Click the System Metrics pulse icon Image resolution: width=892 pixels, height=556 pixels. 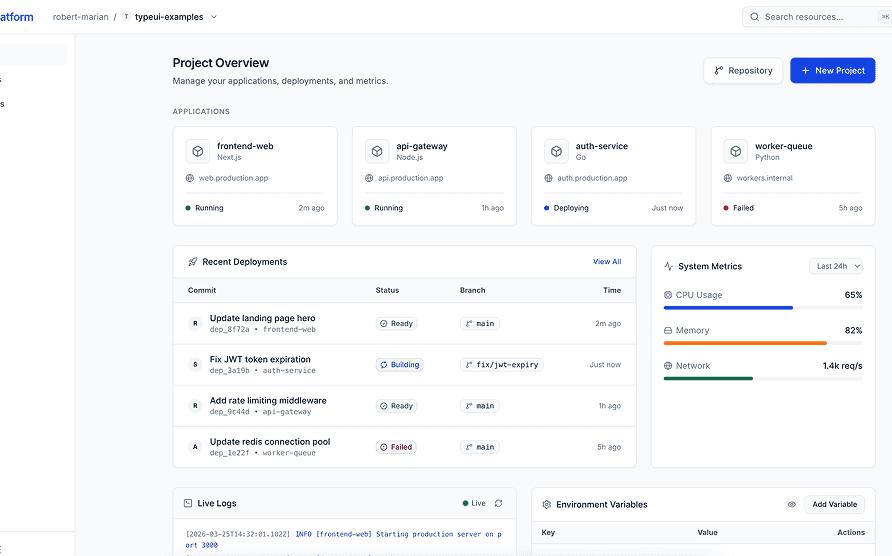(668, 266)
